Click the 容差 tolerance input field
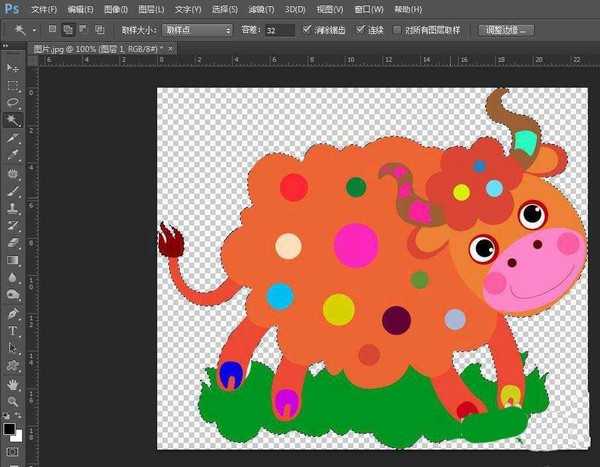The height and width of the screenshot is (467, 600). click(x=279, y=30)
